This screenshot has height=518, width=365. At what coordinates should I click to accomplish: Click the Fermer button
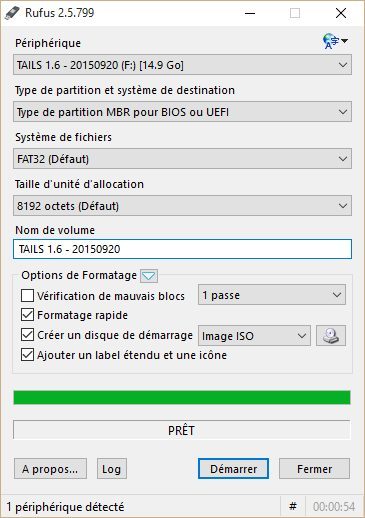tap(314, 469)
